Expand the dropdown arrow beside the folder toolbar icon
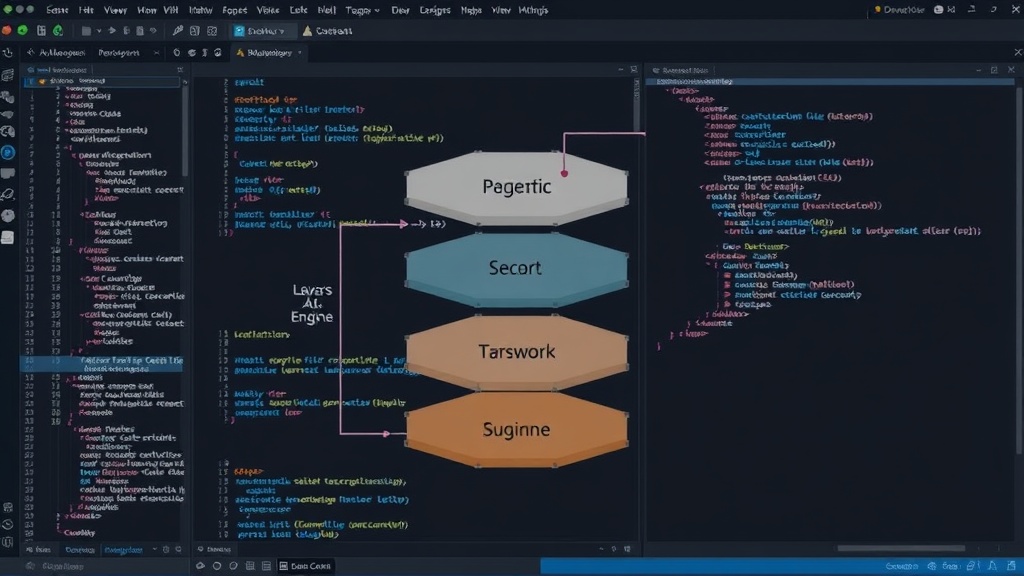Viewport: 1024px width, 576px height. pos(99,31)
